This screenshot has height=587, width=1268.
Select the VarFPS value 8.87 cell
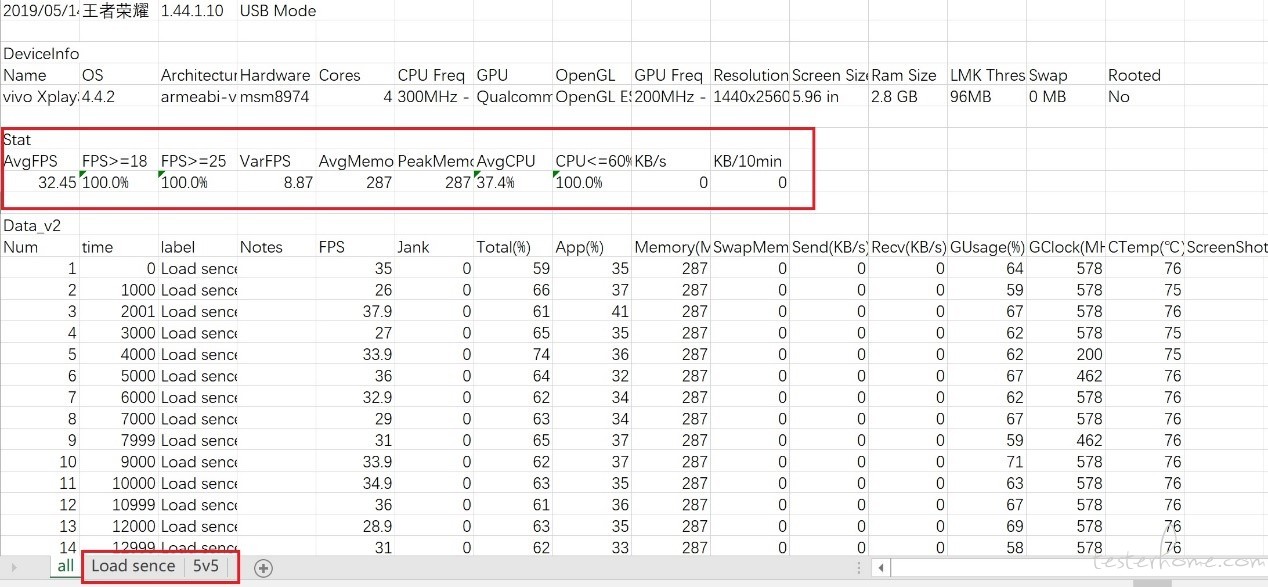tap(277, 182)
